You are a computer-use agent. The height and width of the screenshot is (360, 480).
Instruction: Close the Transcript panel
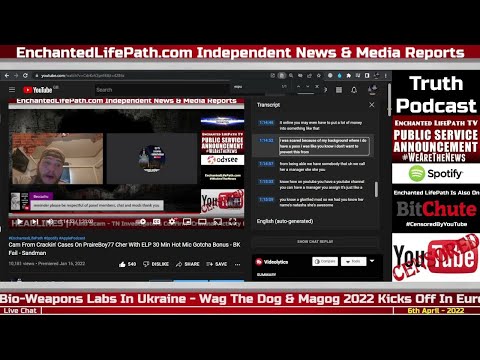pyautogui.click(x=372, y=105)
